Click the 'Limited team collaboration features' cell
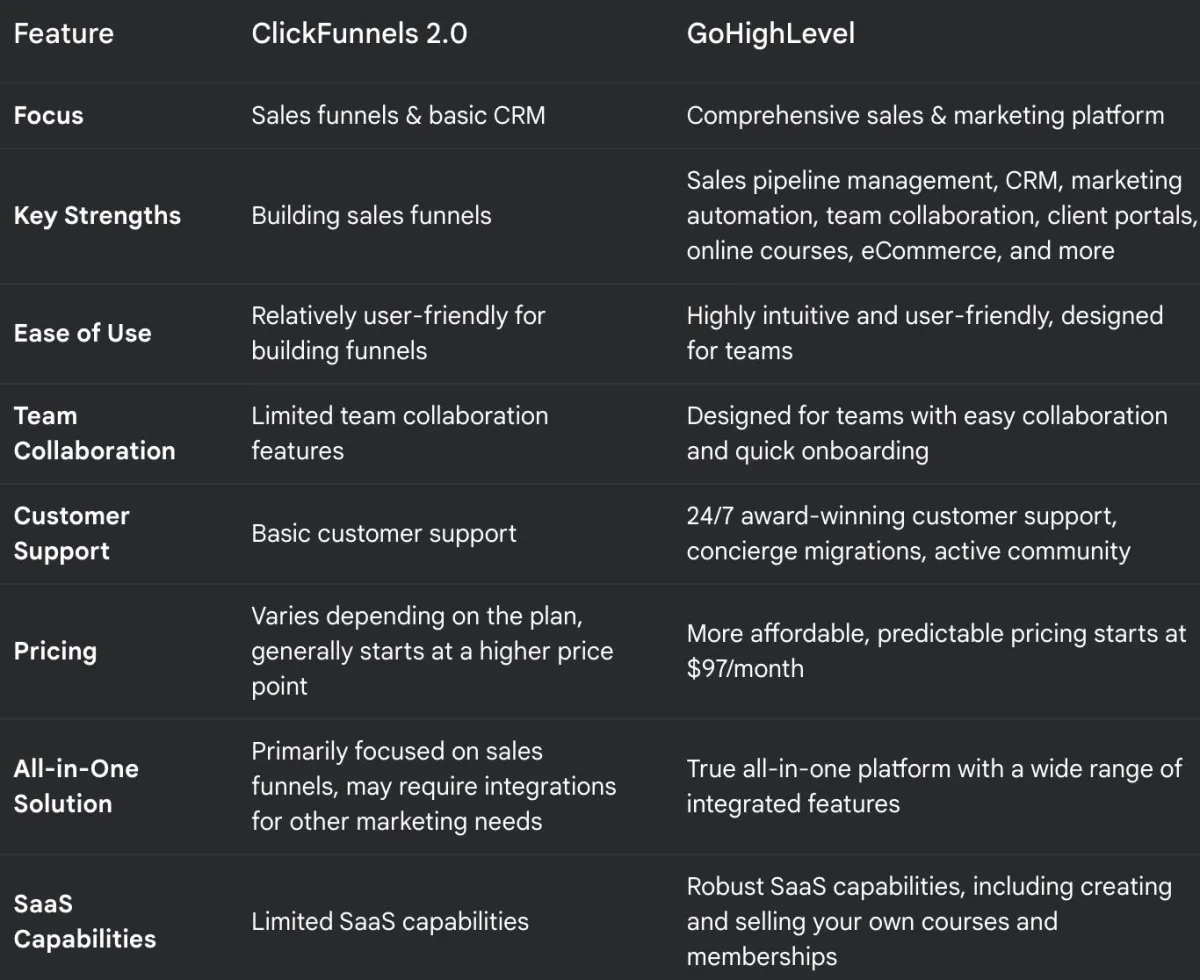The image size is (1200, 980). point(399,433)
